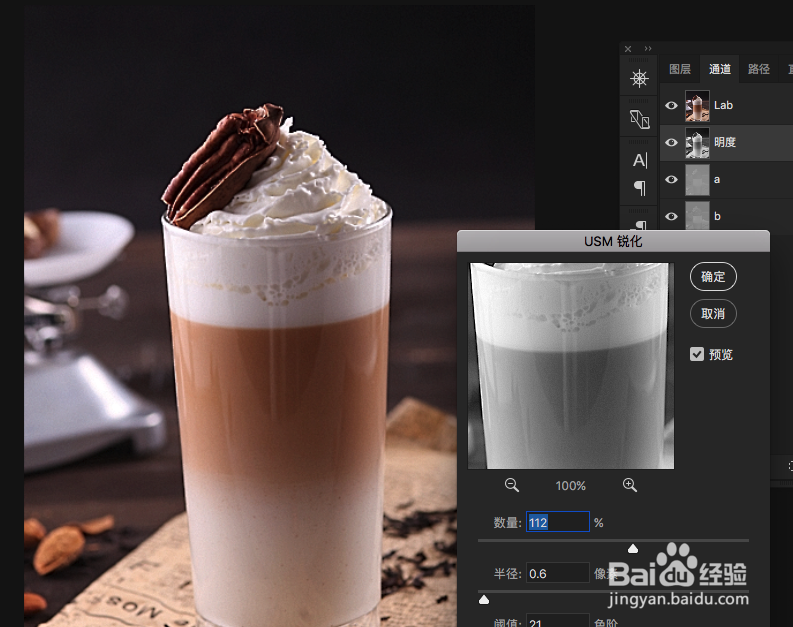The height and width of the screenshot is (627, 793).
Task: Switch to the 路径 tab
Action: 759,69
